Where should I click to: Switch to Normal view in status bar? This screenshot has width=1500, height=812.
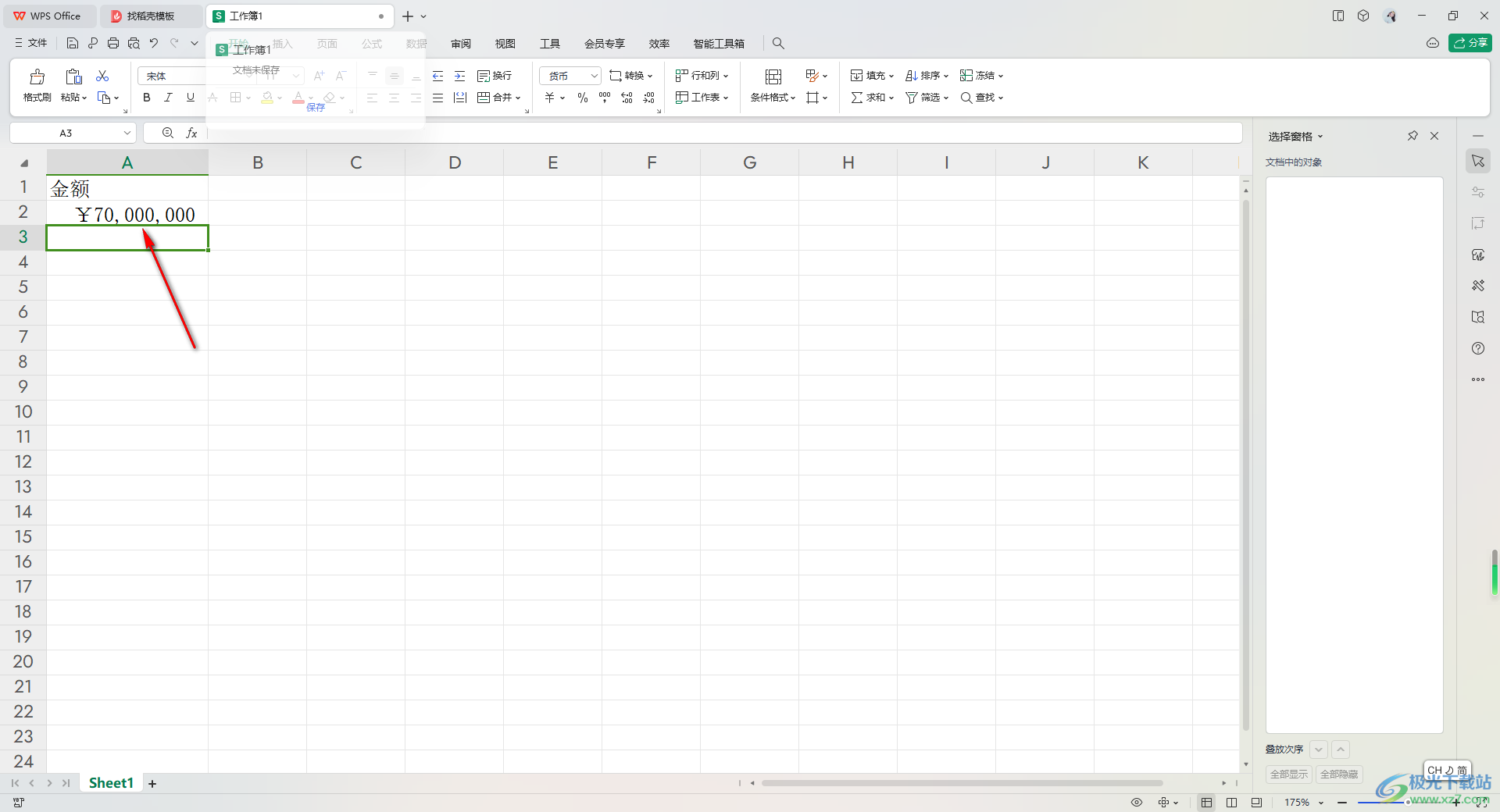pos(1207,803)
